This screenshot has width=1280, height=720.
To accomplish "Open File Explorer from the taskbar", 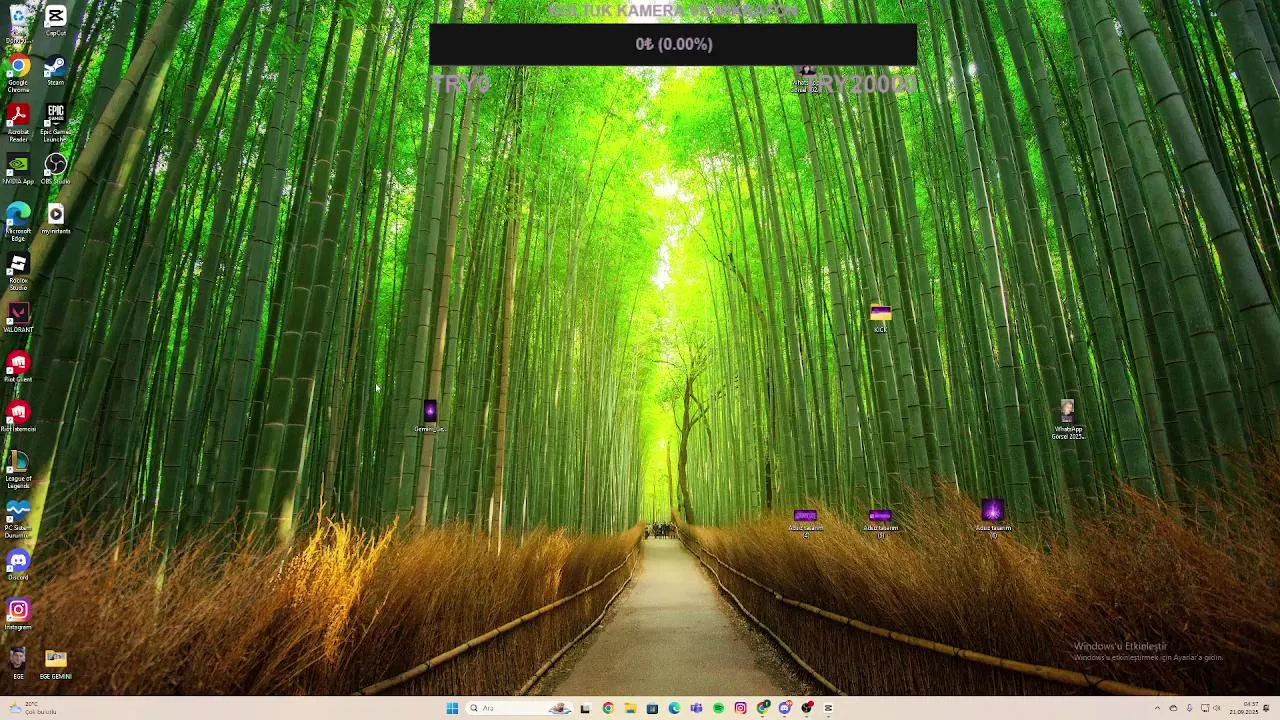I will (630, 708).
